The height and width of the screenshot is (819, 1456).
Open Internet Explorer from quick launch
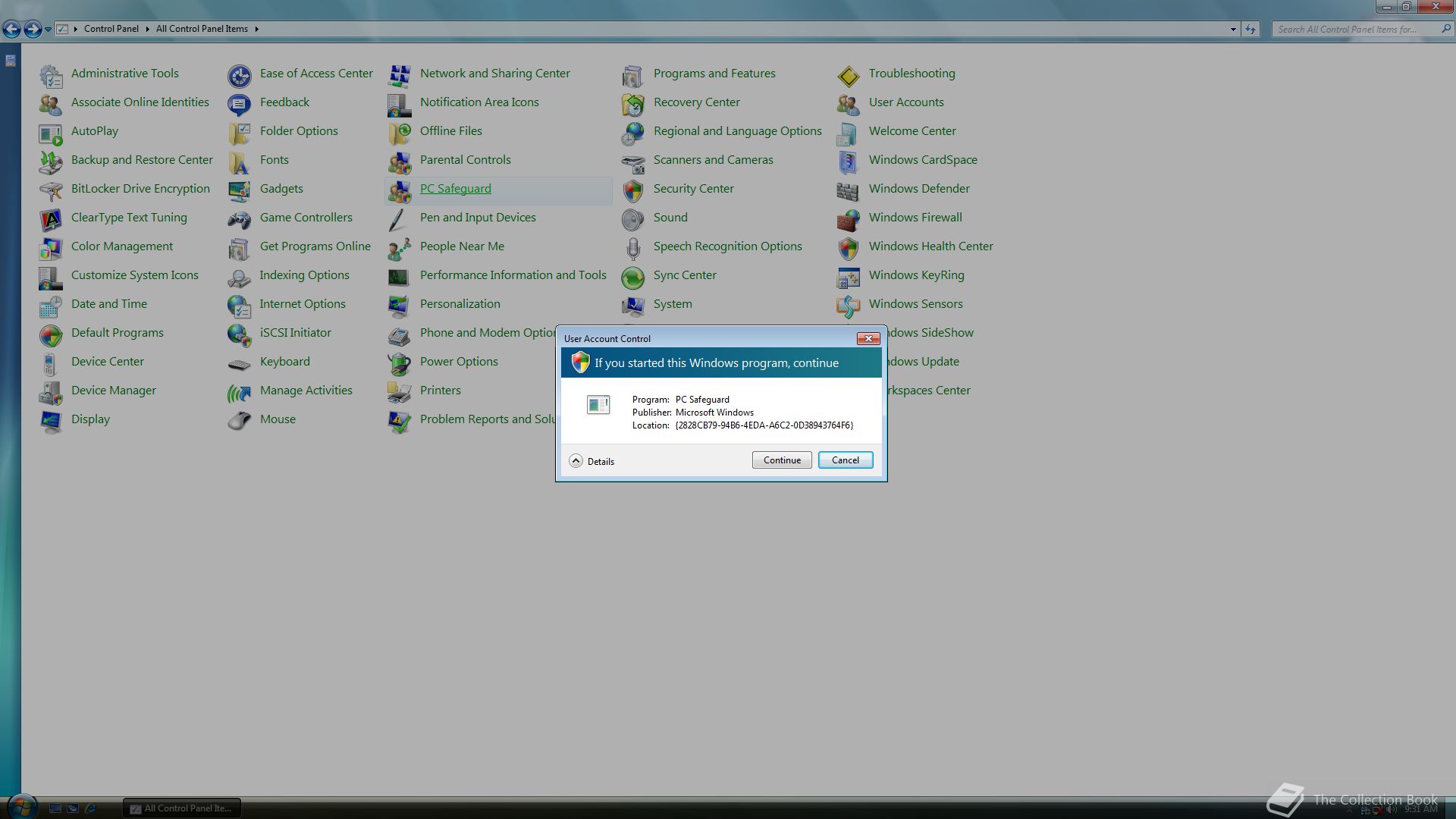click(x=90, y=808)
